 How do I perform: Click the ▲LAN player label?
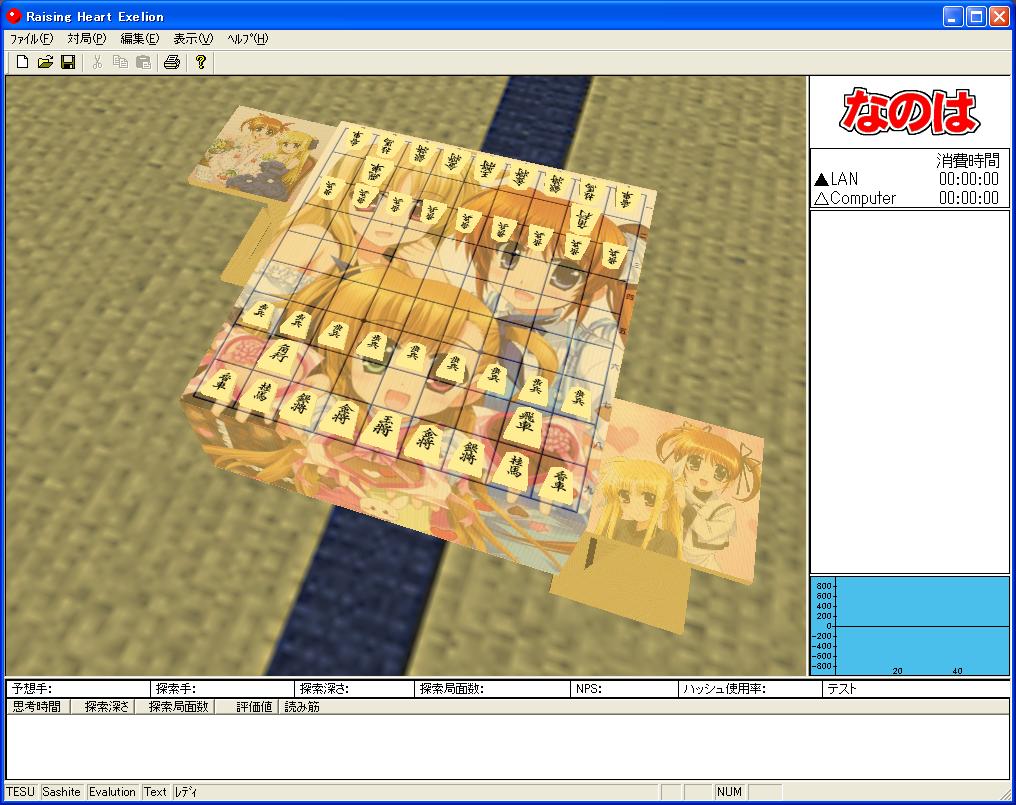pyautogui.click(x=837, y=179)
